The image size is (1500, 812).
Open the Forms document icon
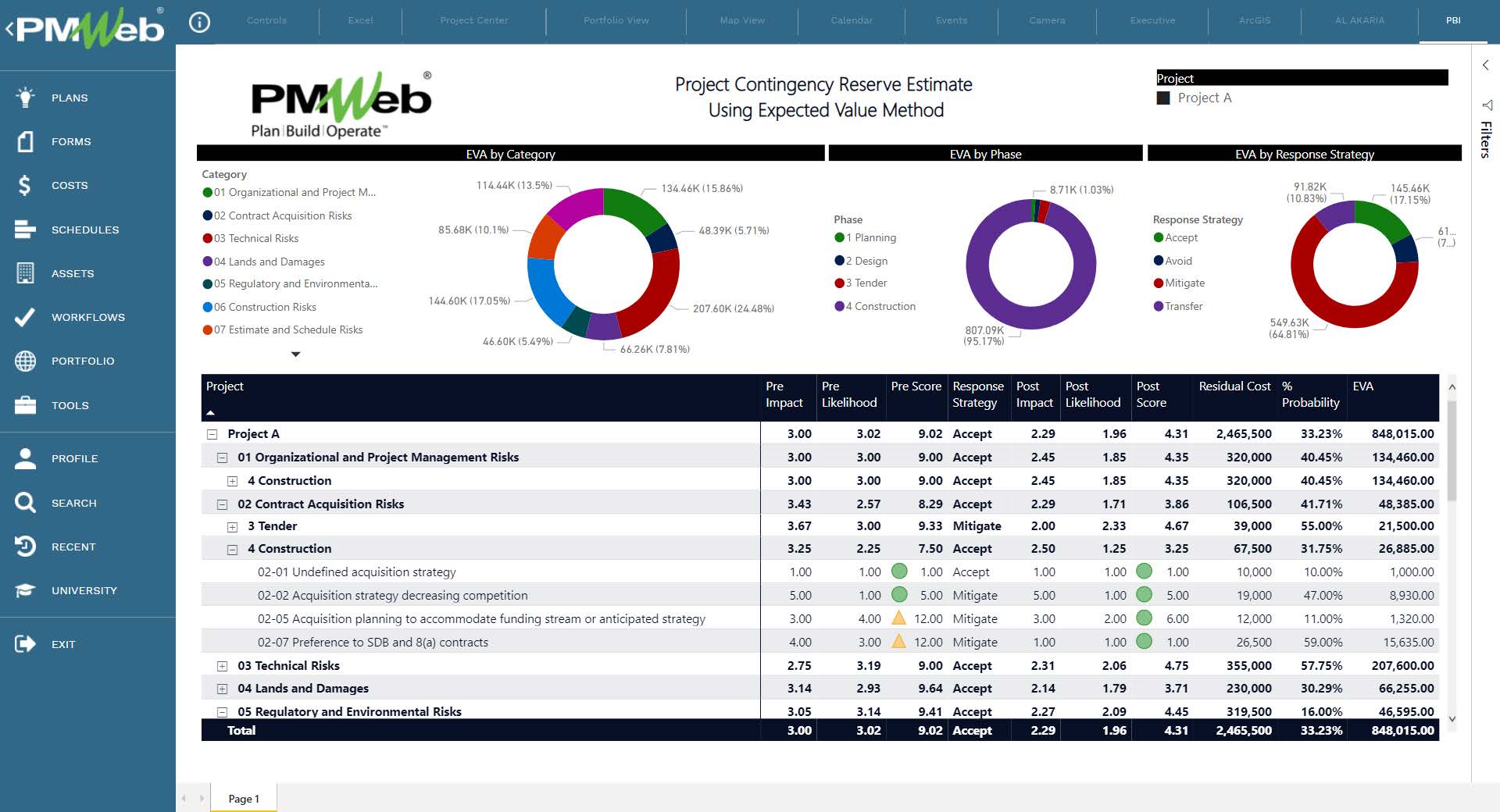(26, 141)
